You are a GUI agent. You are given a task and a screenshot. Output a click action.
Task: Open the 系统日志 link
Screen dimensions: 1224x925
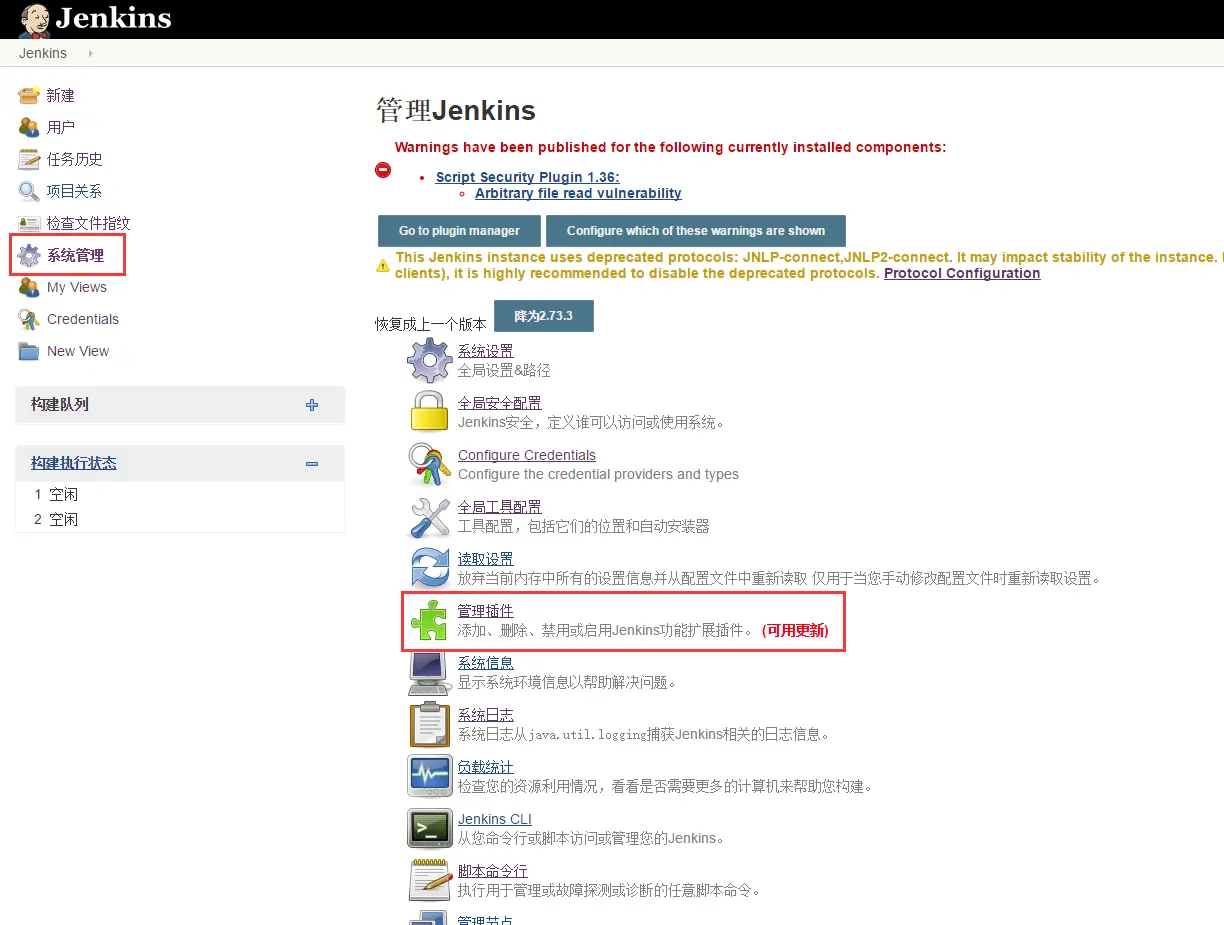486,715
